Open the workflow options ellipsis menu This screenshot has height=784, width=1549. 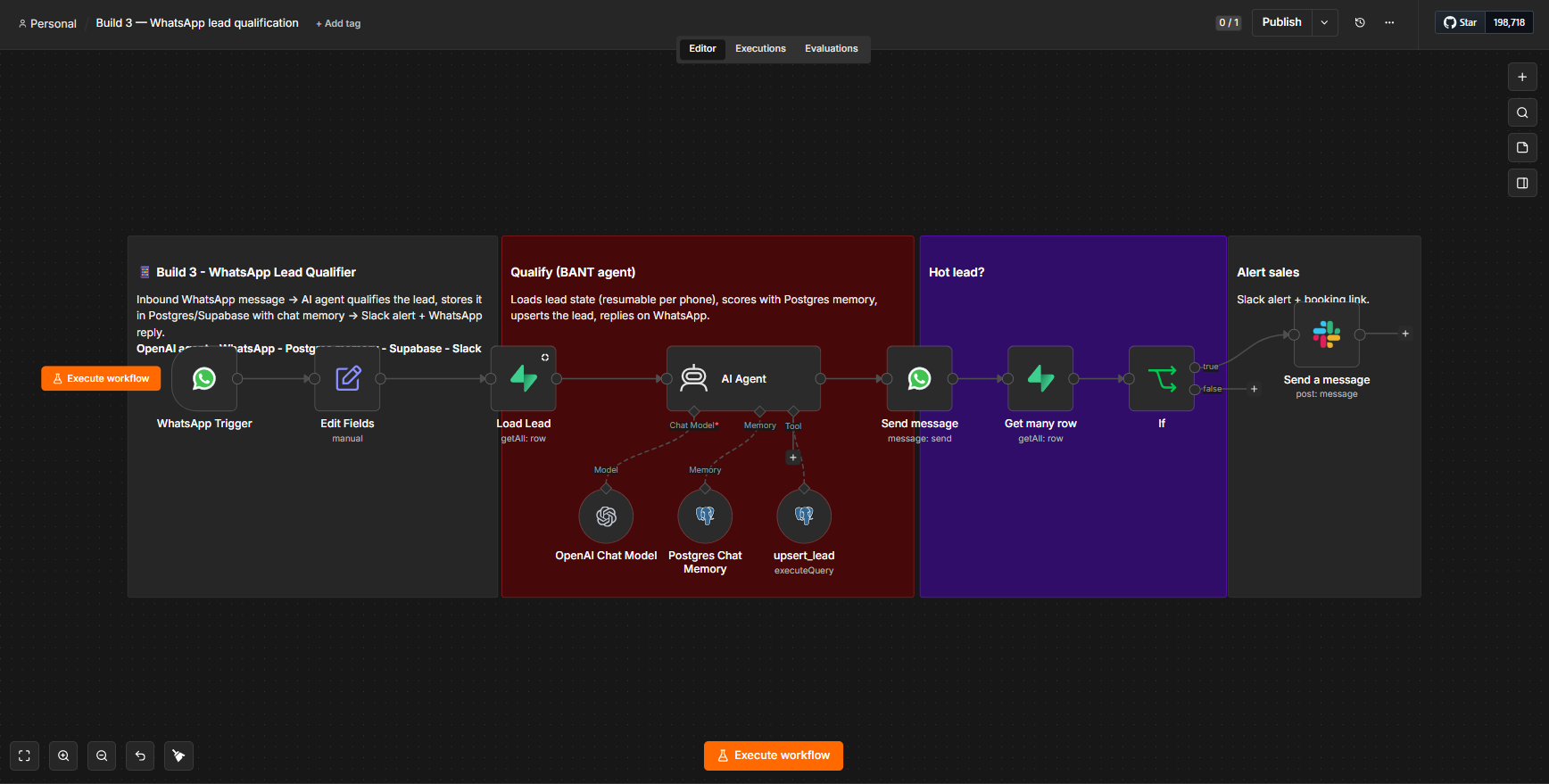coord(1389,22)
